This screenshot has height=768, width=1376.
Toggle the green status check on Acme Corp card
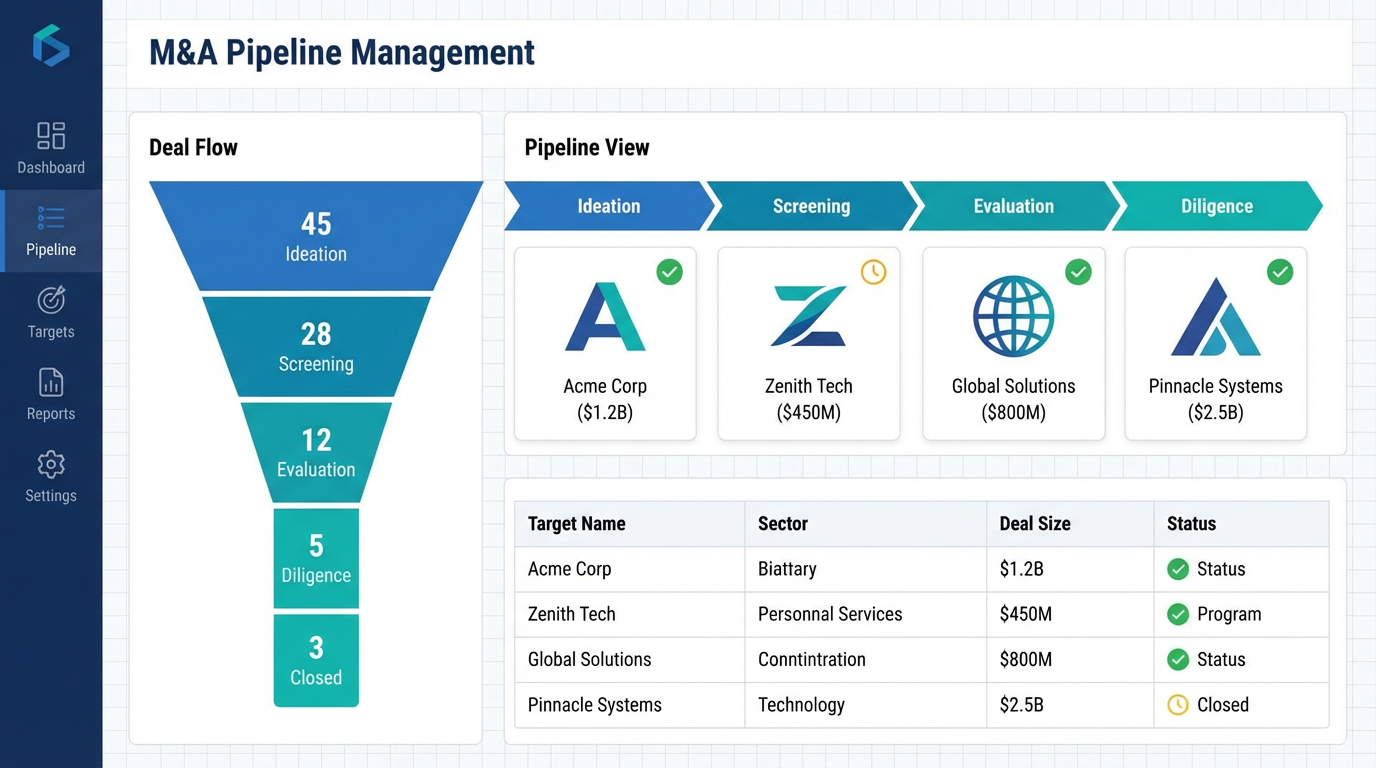[669, 271]
